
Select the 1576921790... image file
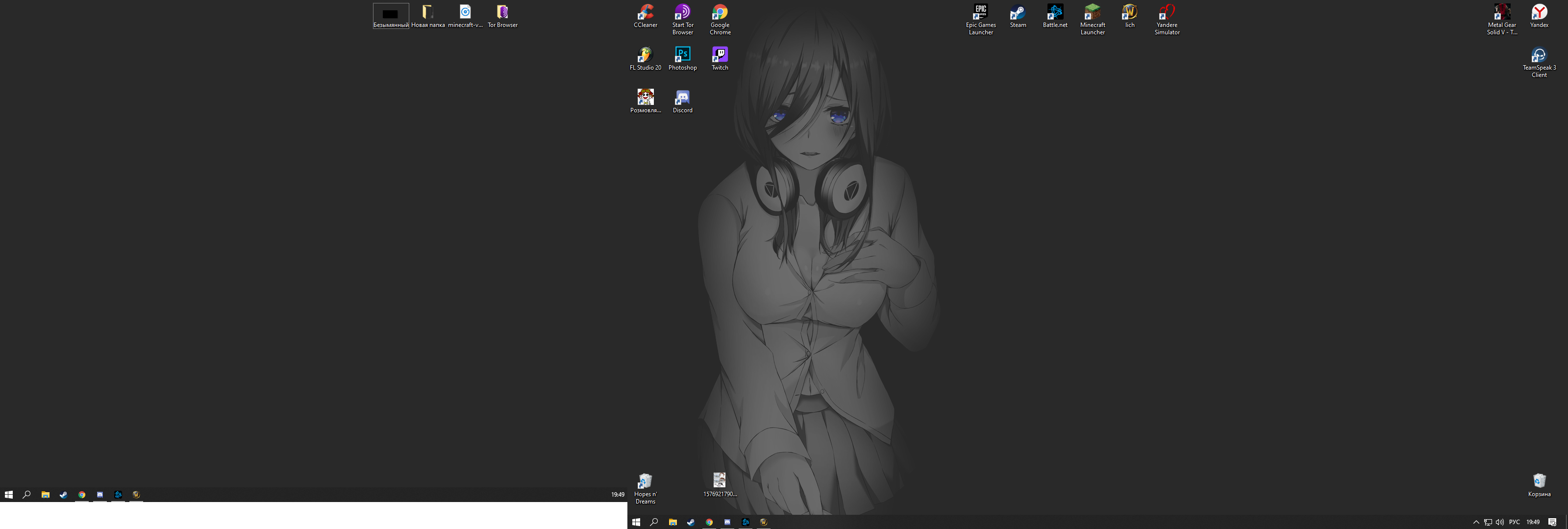(720, 485)
